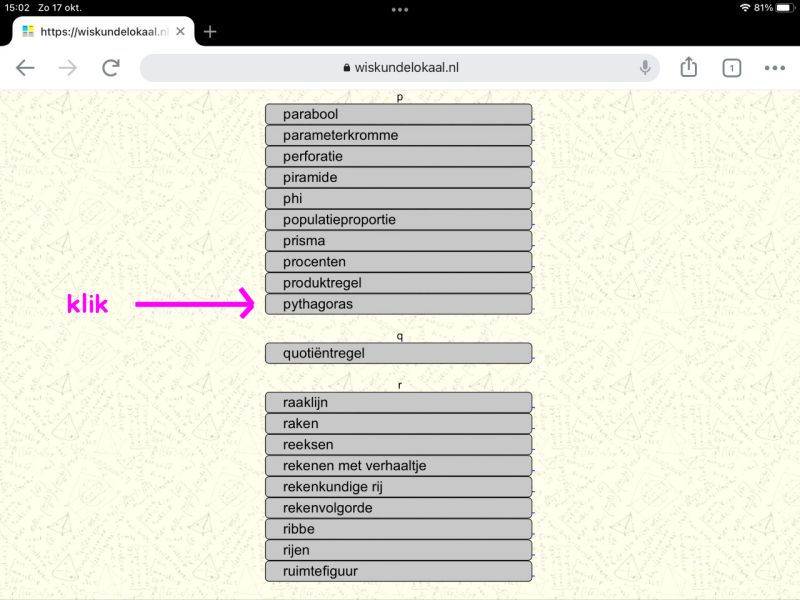Open the quotiëntregel topic
800x600 pixels.
pos(398,353)
